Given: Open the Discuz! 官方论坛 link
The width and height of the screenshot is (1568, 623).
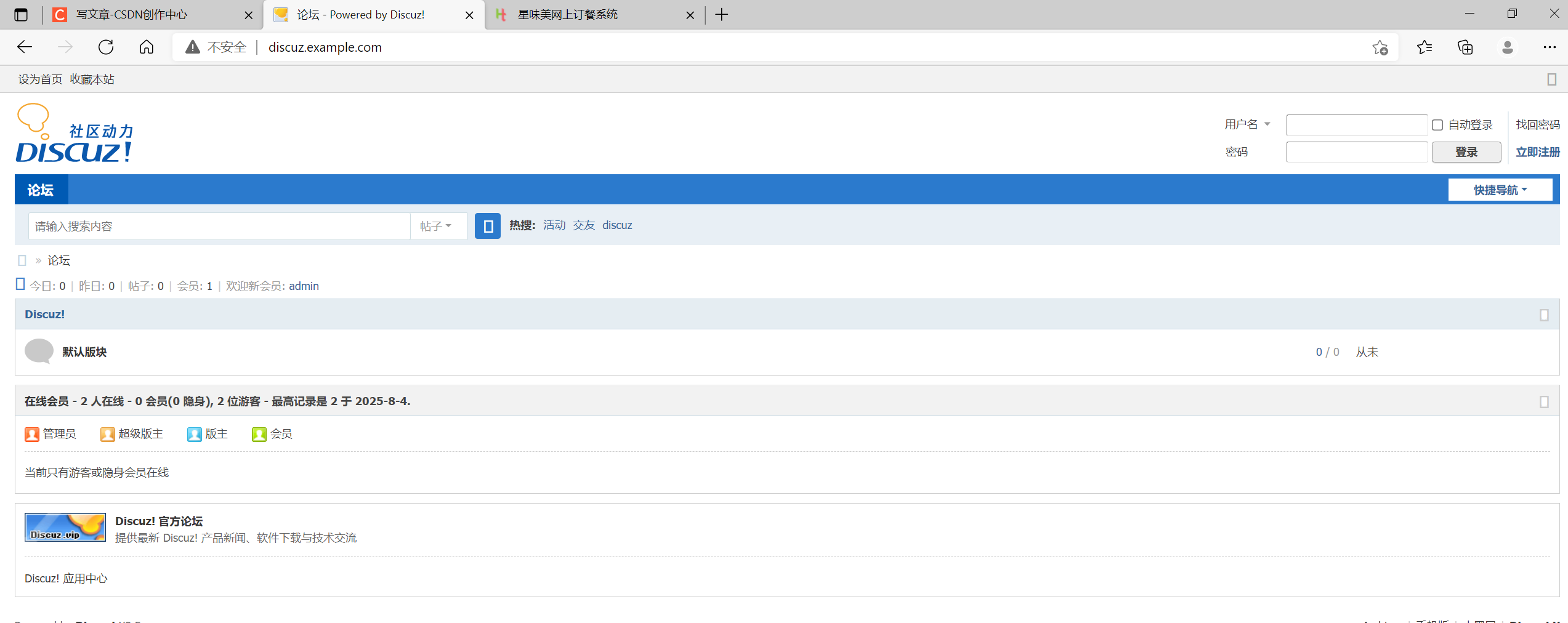Looking at the screenshot, I should 159,521.
